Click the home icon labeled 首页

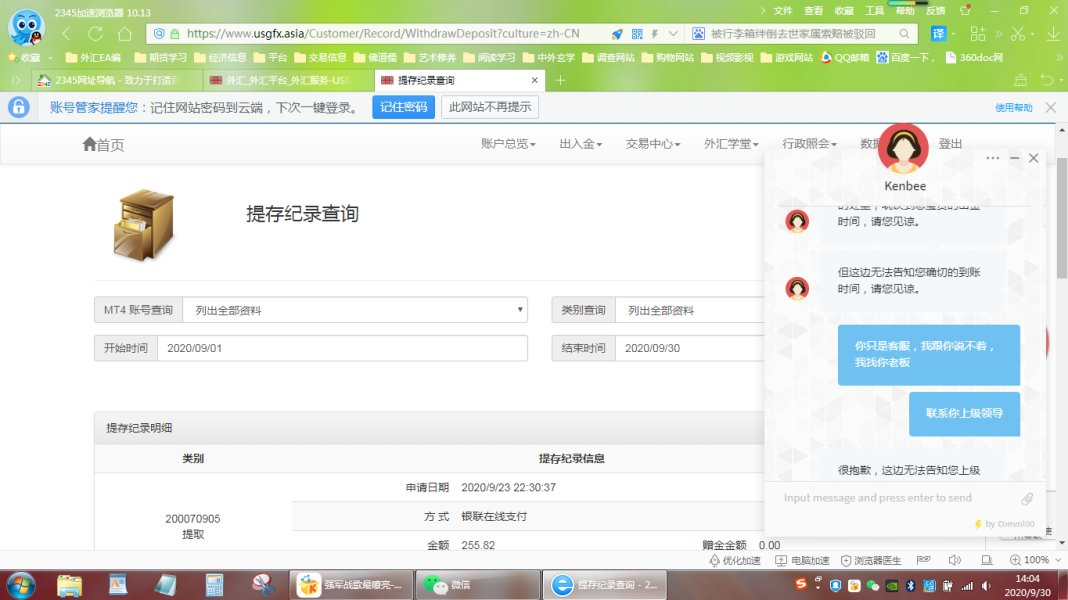click(x=103, y=145)
